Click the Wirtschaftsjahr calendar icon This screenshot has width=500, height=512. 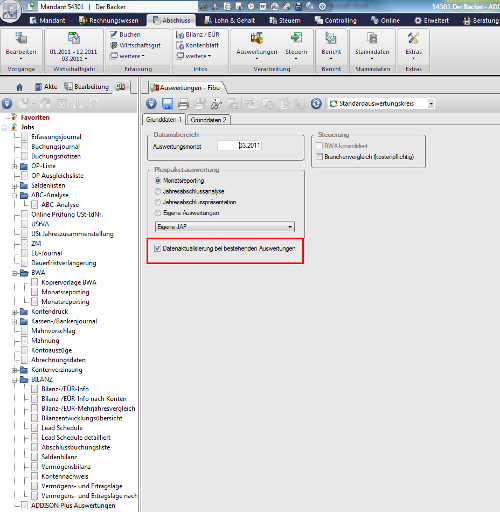74,38
